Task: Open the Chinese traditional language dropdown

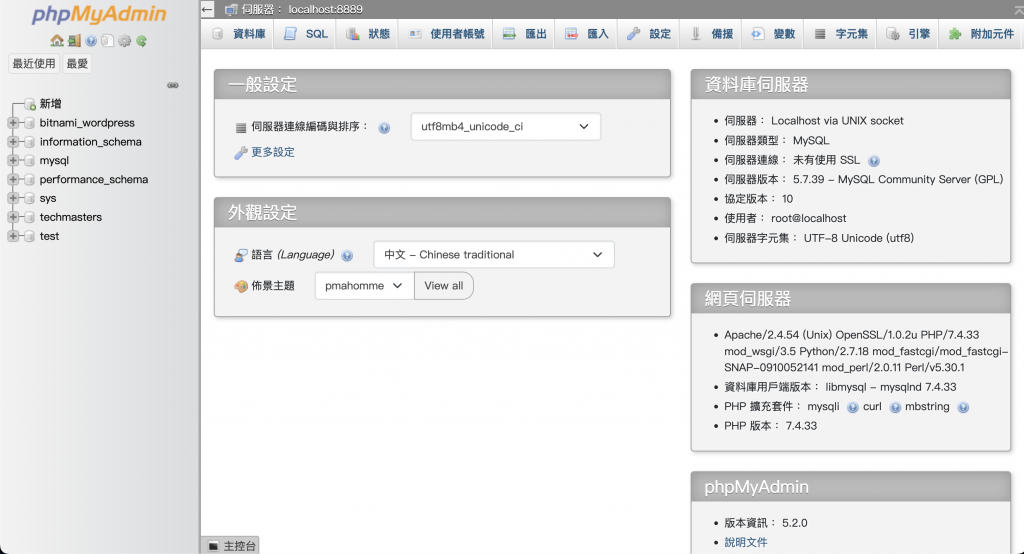Action: [x=494, y=255]
